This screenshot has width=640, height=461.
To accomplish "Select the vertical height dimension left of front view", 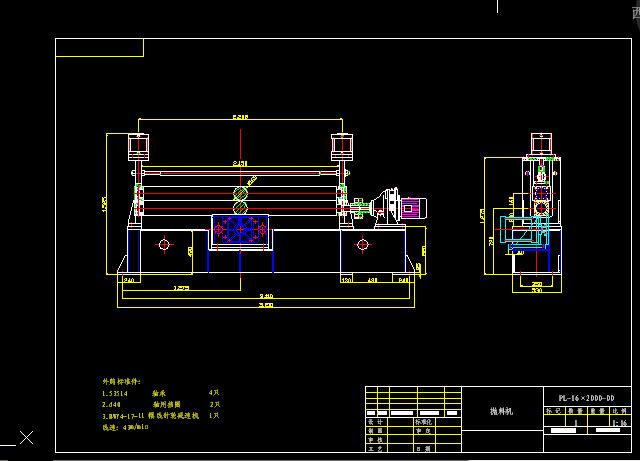I will pos(105,203).
